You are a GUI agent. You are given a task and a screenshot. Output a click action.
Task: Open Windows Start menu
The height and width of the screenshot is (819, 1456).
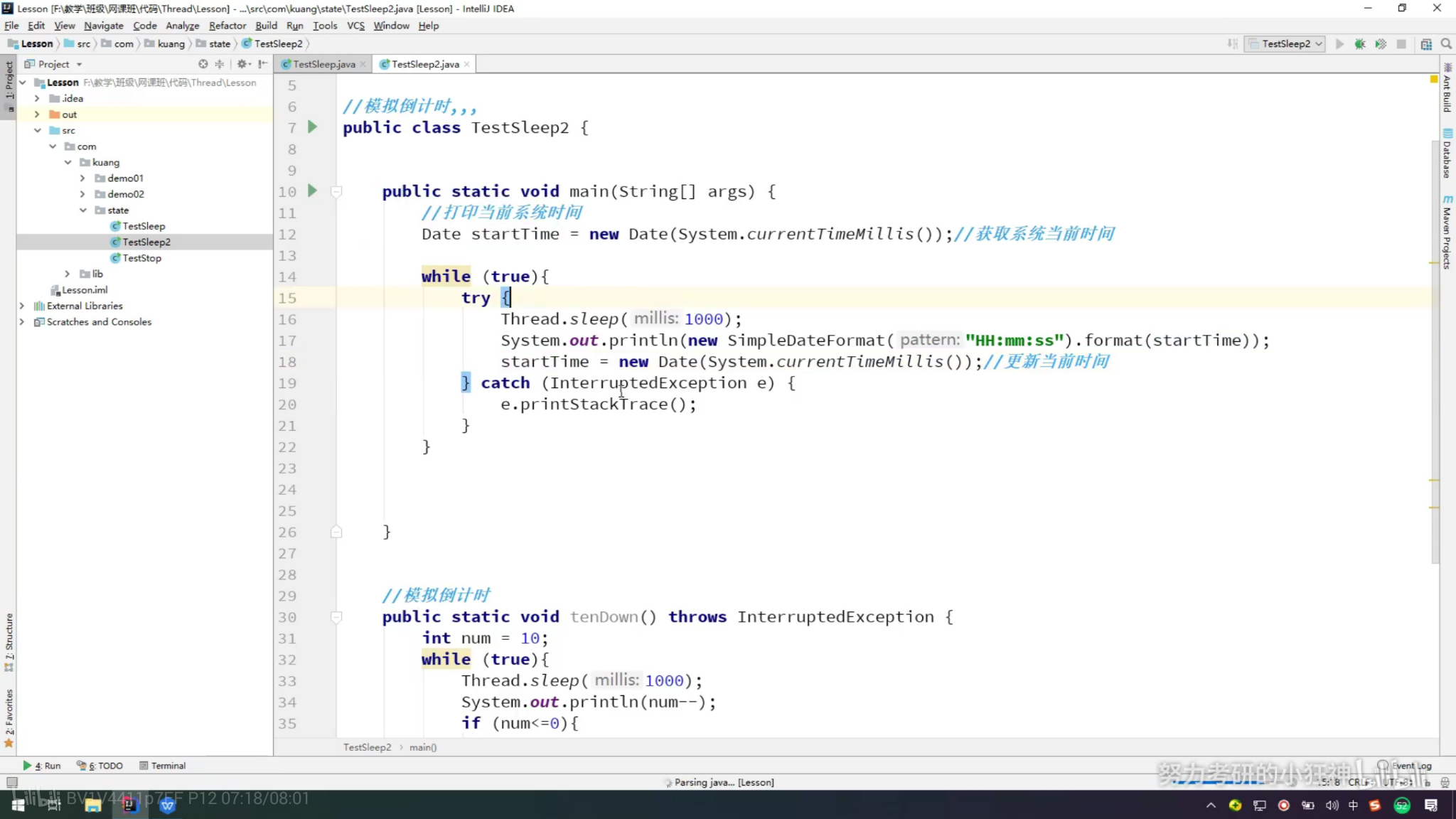(x=18, y=805)
